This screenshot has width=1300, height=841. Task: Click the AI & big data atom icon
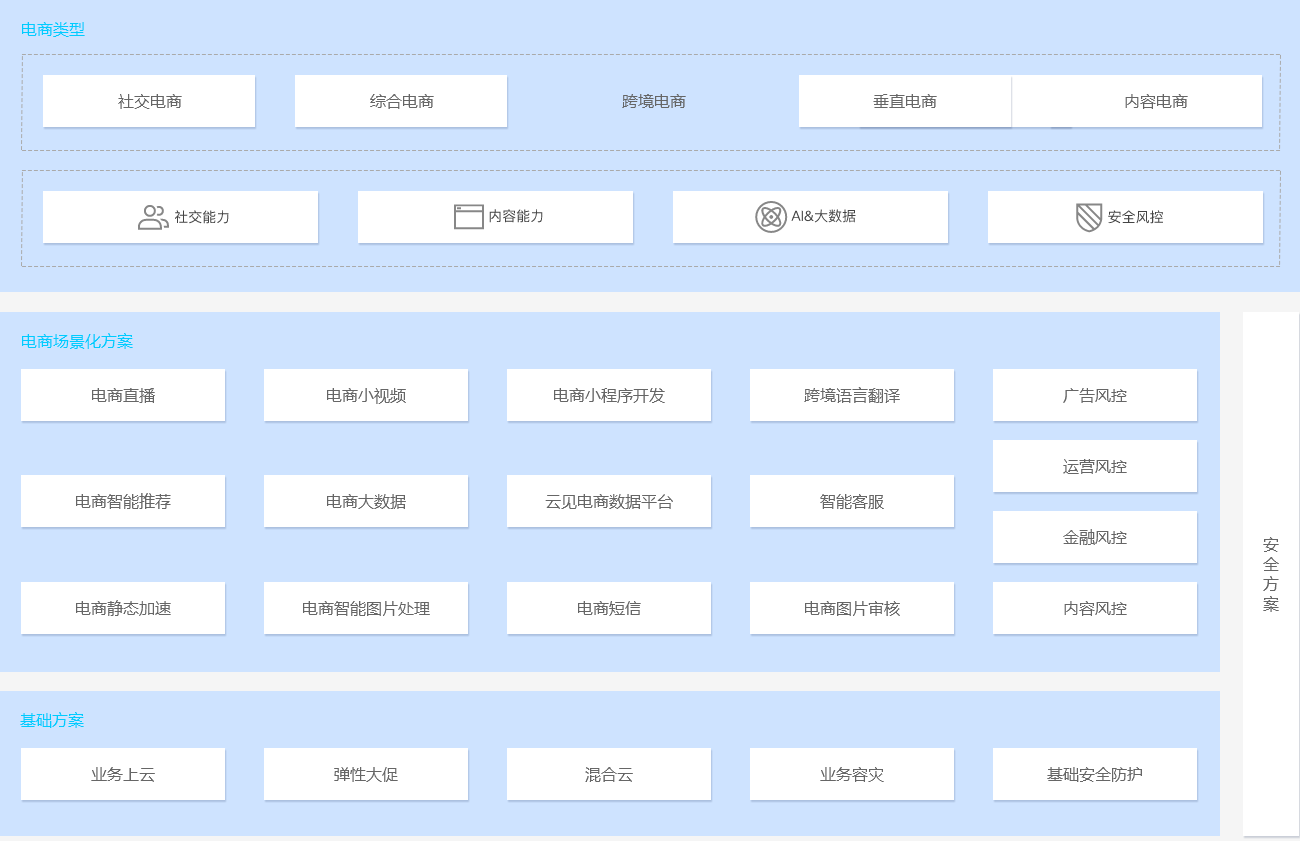point(771,217)
